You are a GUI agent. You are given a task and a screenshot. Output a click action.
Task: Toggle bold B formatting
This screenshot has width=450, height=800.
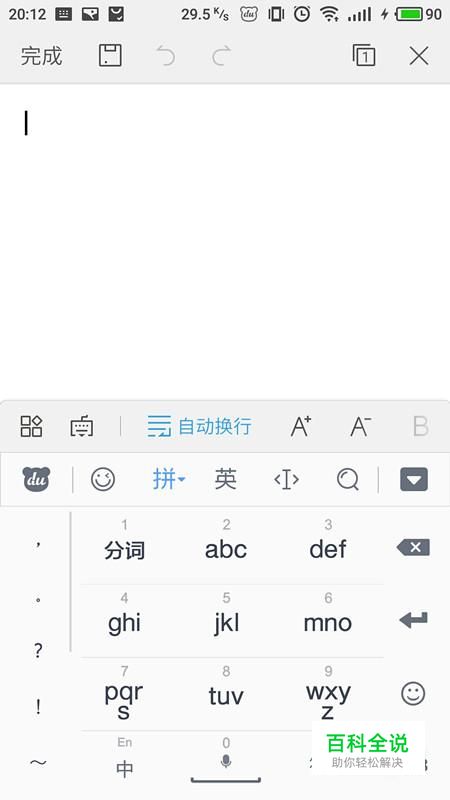coord(420,427)
